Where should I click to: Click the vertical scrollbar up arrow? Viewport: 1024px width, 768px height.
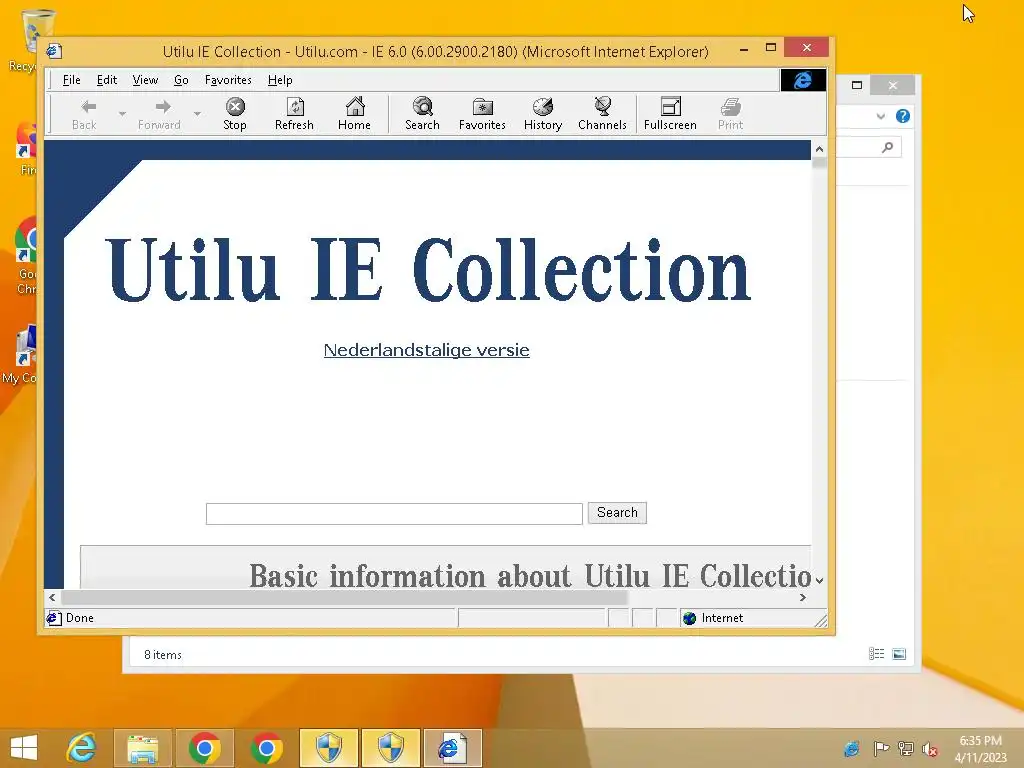(819, 149)
